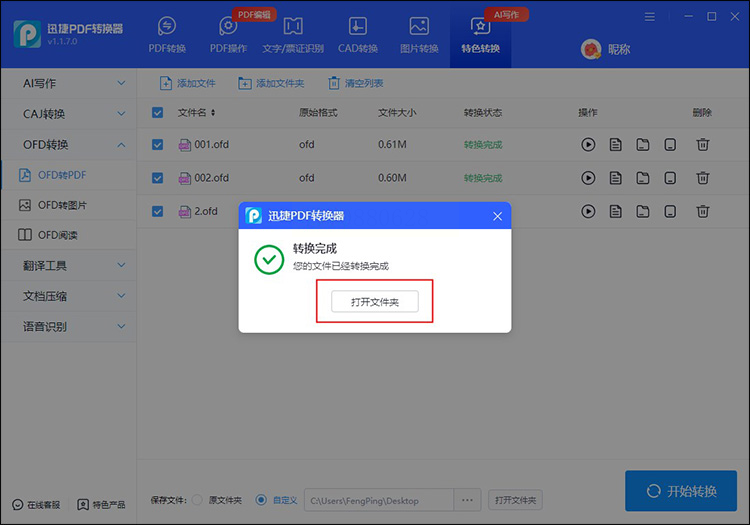Expand the 翻译工具 section

tap(69, 265)
